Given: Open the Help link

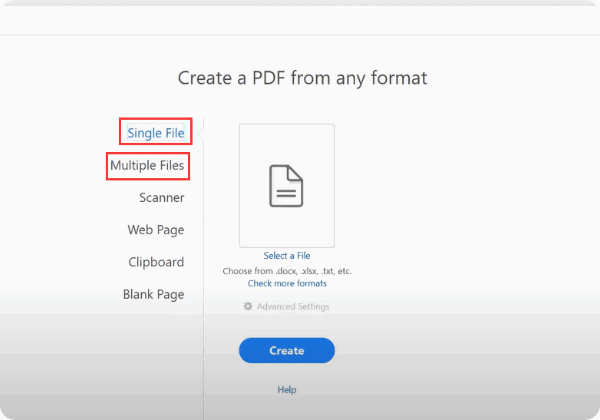Looking at the screenshot, I should [287, 389].
